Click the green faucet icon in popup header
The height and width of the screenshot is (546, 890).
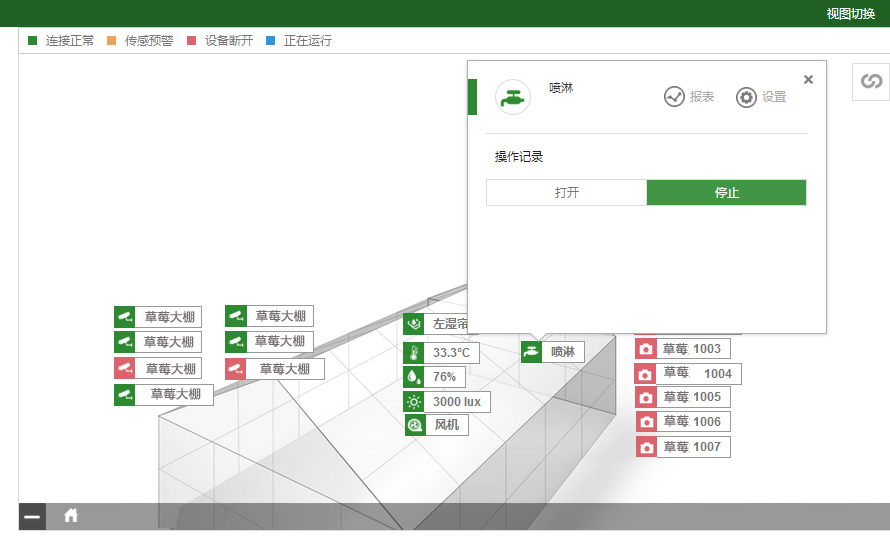coord(513,97)
